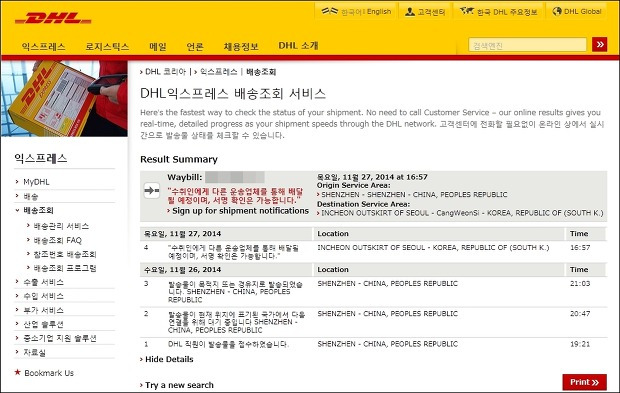620x393 pixels.
Task: Click the arrow icon beside Waybill
Action: 151,191
